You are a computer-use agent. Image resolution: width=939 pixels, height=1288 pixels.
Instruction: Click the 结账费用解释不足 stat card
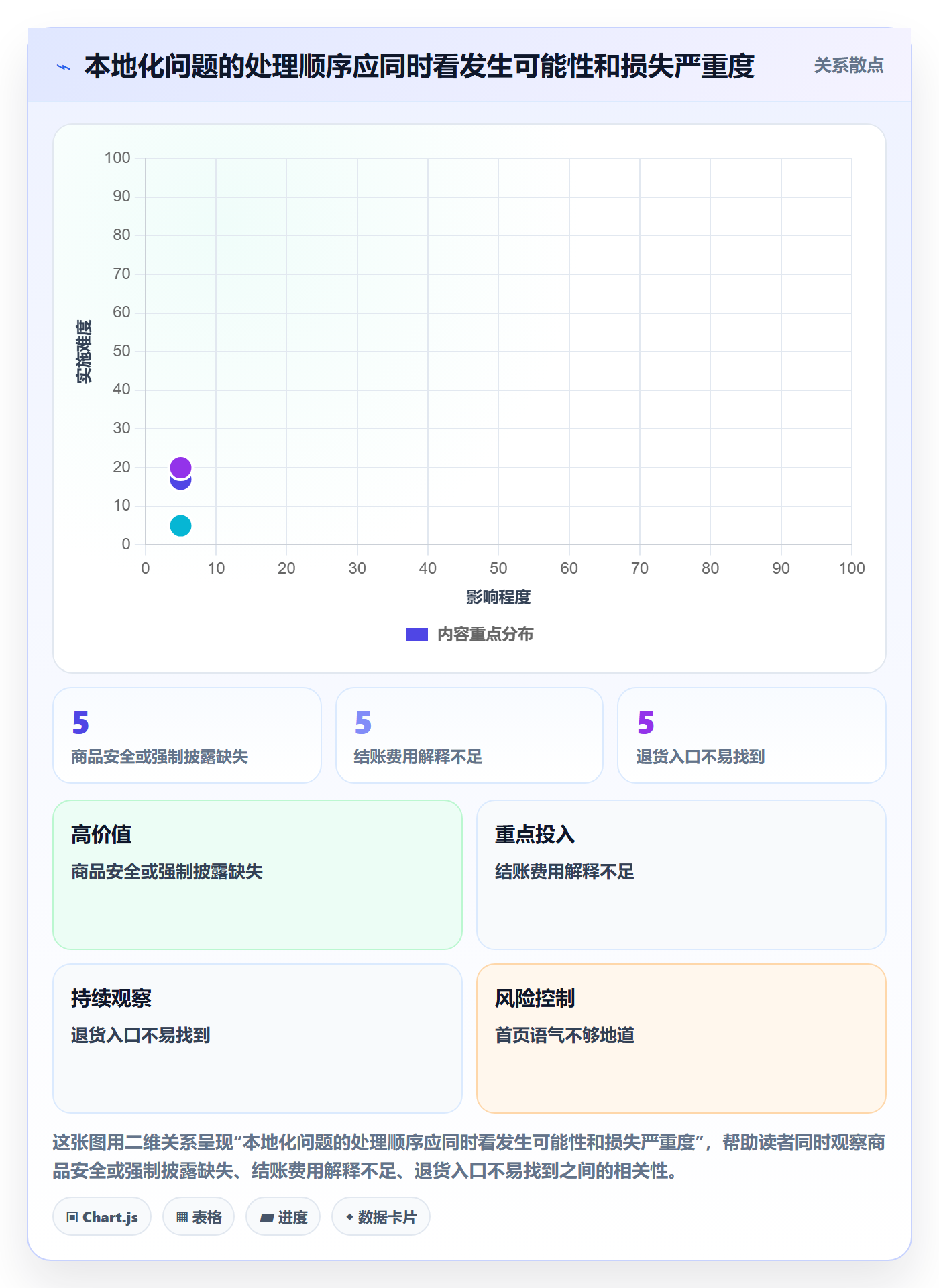[x=469, y=735]
